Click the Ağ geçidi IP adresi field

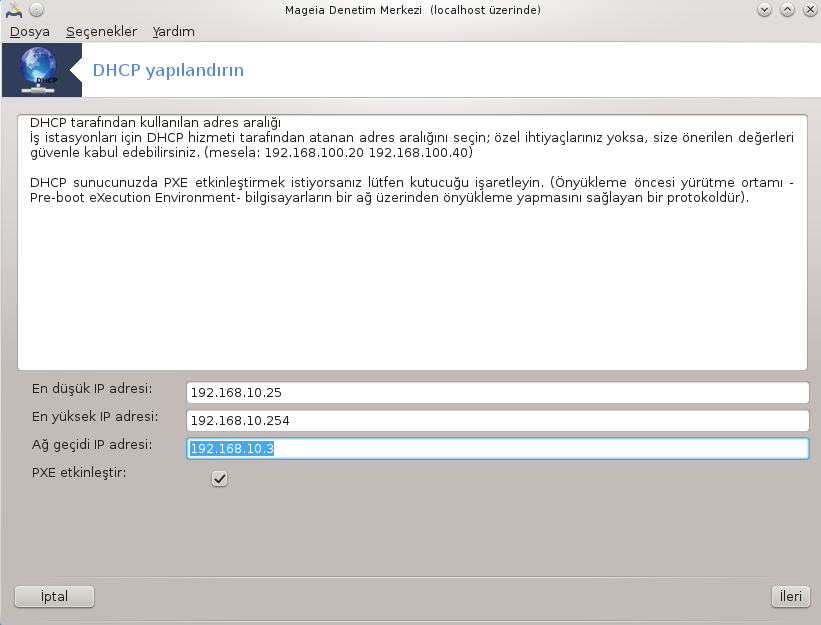(x=497, y=449)
